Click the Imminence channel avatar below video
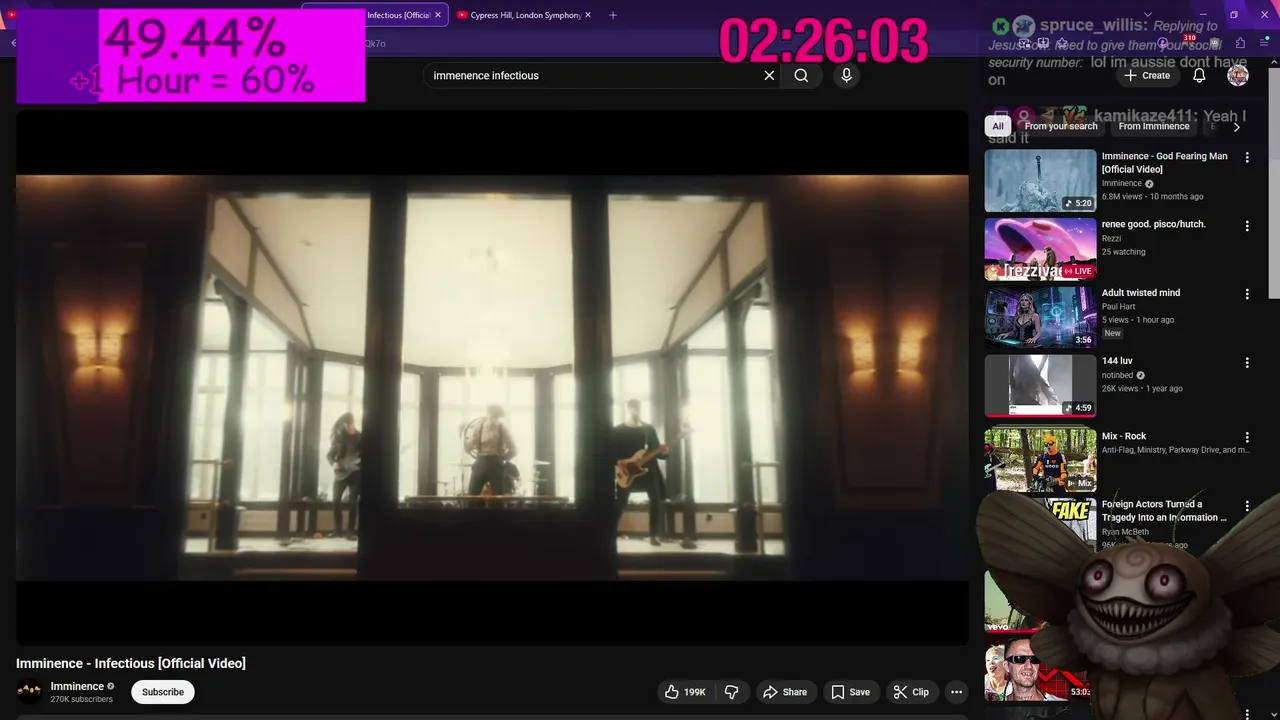Viewport: 1280px width, 720px height. click(30, 691)
